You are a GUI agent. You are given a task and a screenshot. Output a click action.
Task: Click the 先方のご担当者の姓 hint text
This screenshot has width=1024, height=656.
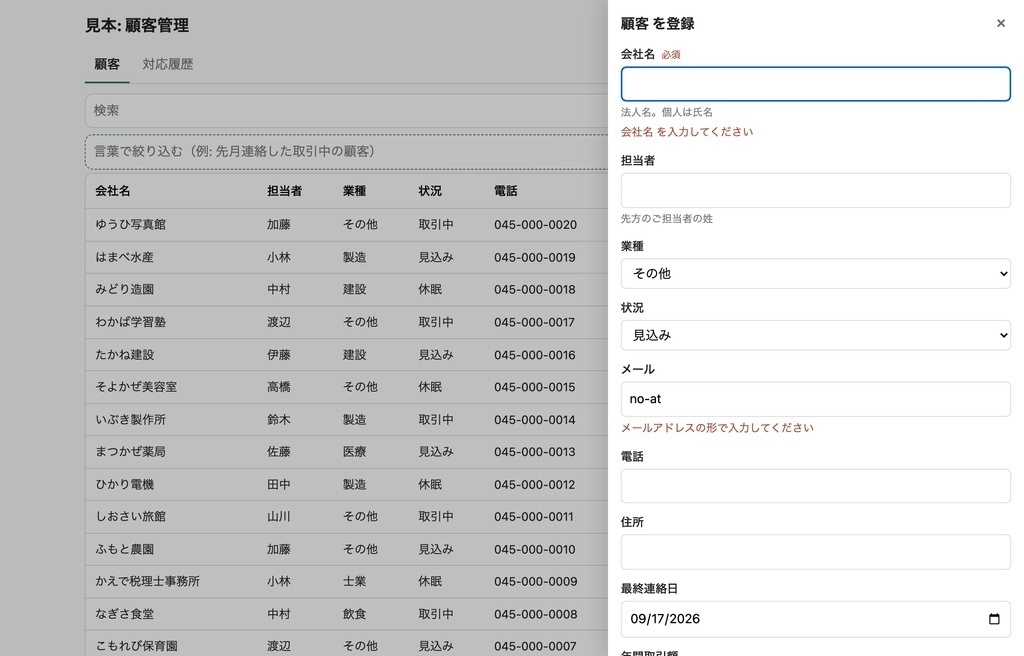tap(667, 219)
